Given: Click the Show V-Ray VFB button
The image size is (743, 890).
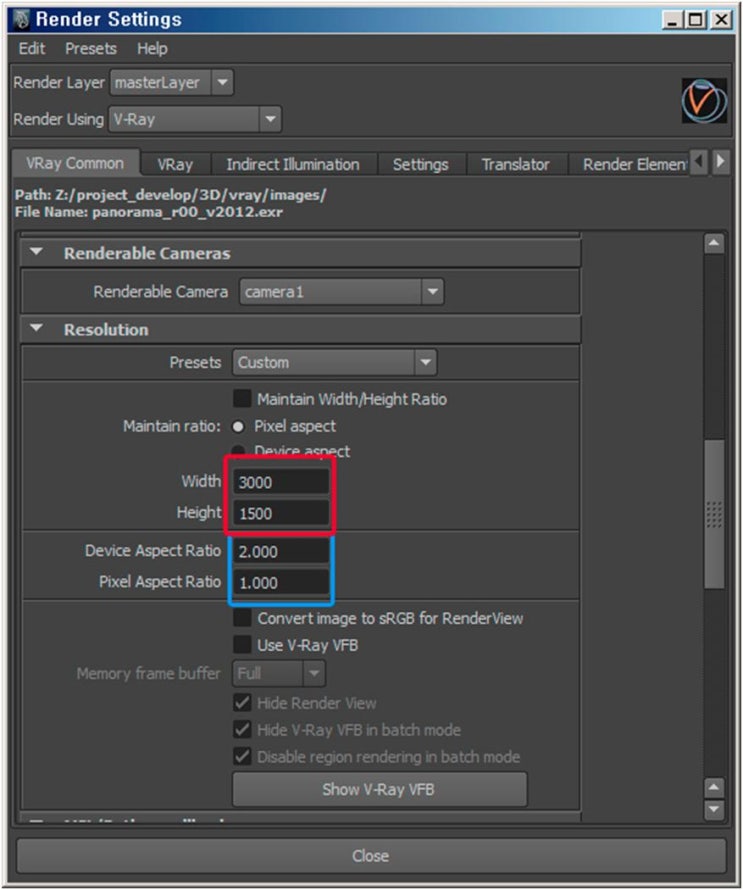Looking at the screenshot, I should (379, 789).
